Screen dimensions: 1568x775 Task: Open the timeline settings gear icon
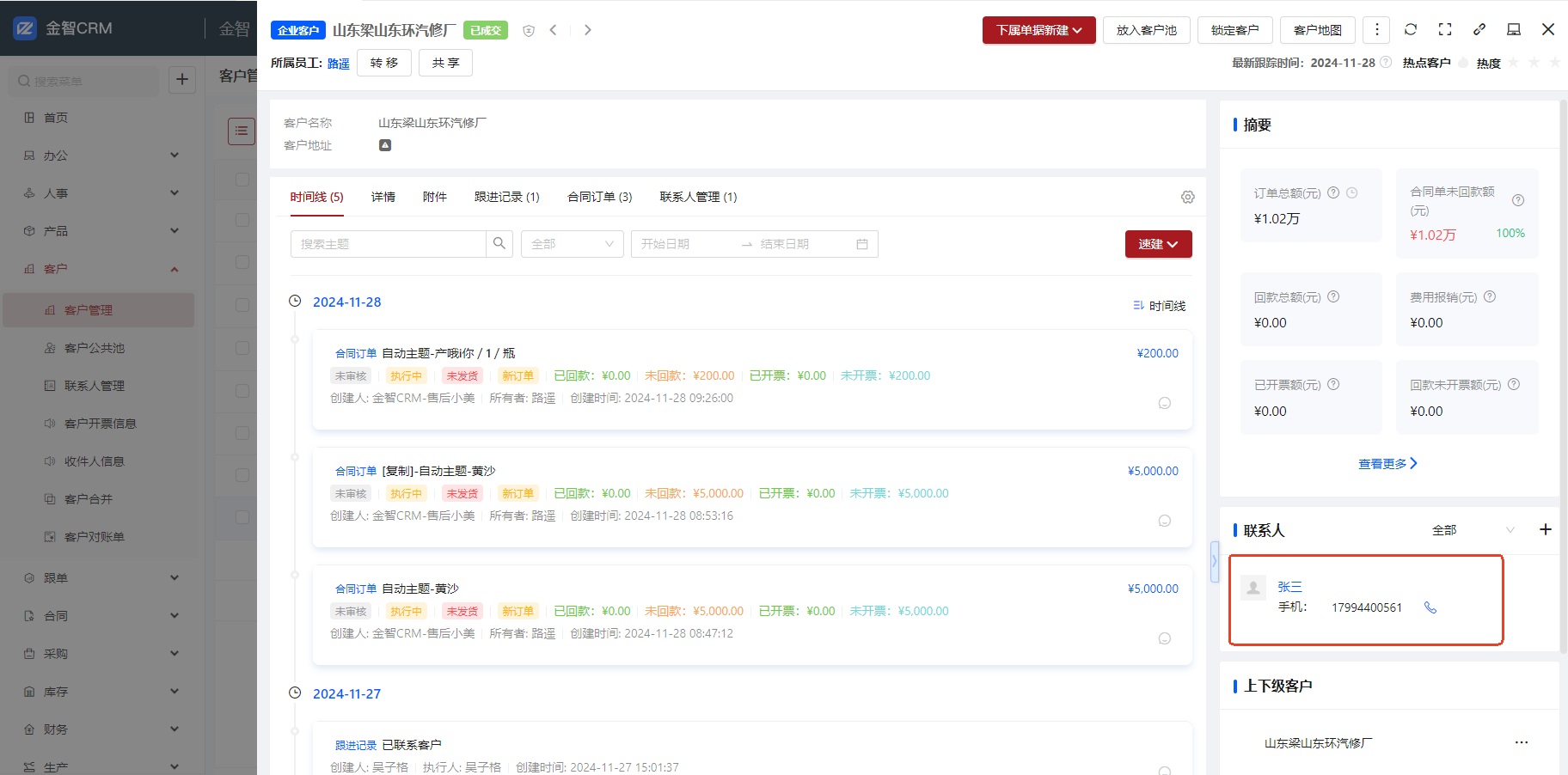click(1188, 198)
